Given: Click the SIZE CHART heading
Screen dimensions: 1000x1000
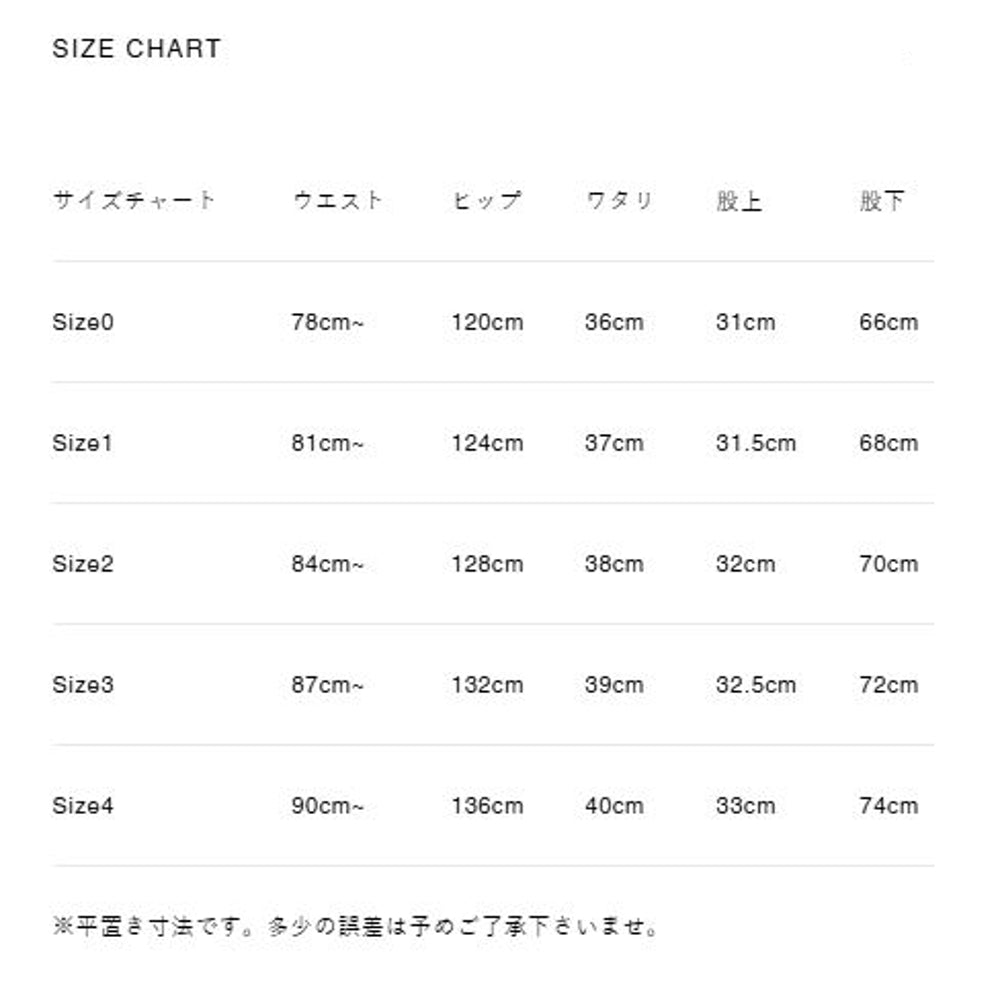Looking at the screenshot, I should pyautogui.click(x=136, y=48).
